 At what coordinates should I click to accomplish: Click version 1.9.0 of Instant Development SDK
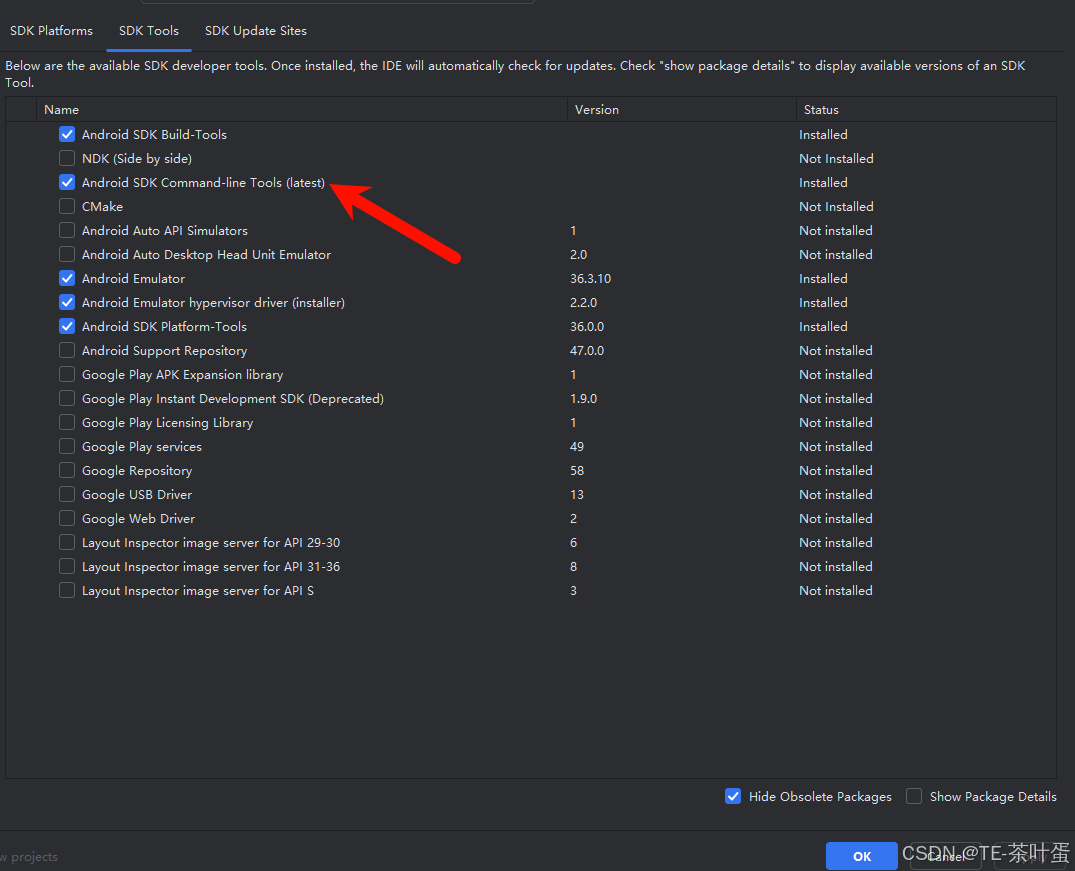pos(583,398)
